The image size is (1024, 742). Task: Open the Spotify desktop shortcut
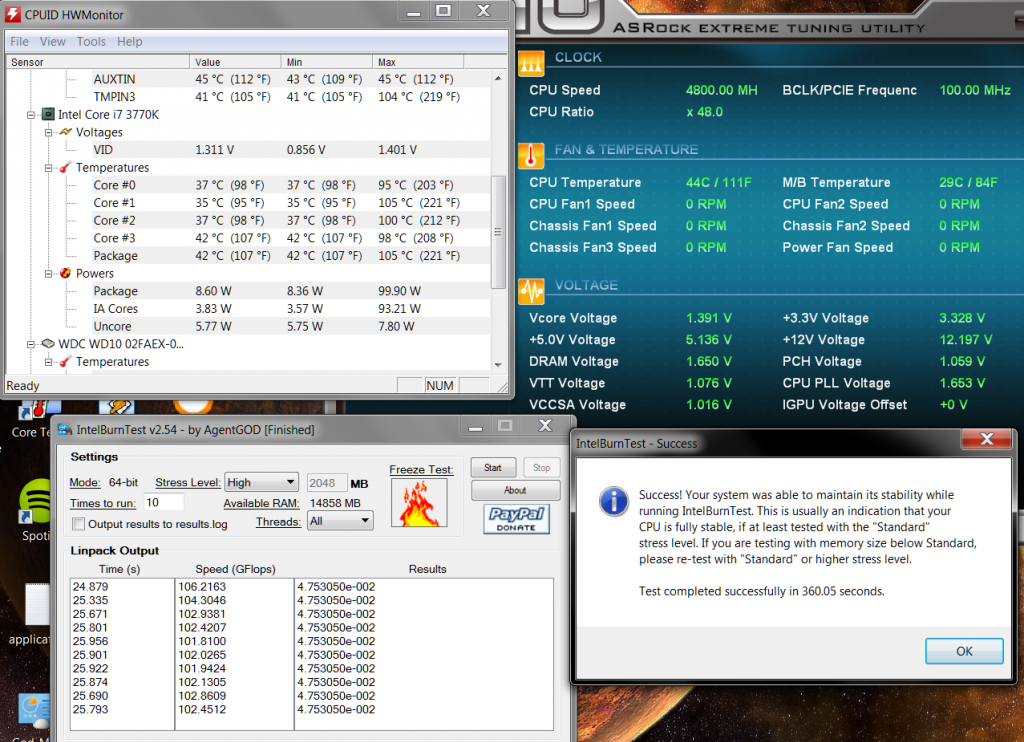pos(34,511)
